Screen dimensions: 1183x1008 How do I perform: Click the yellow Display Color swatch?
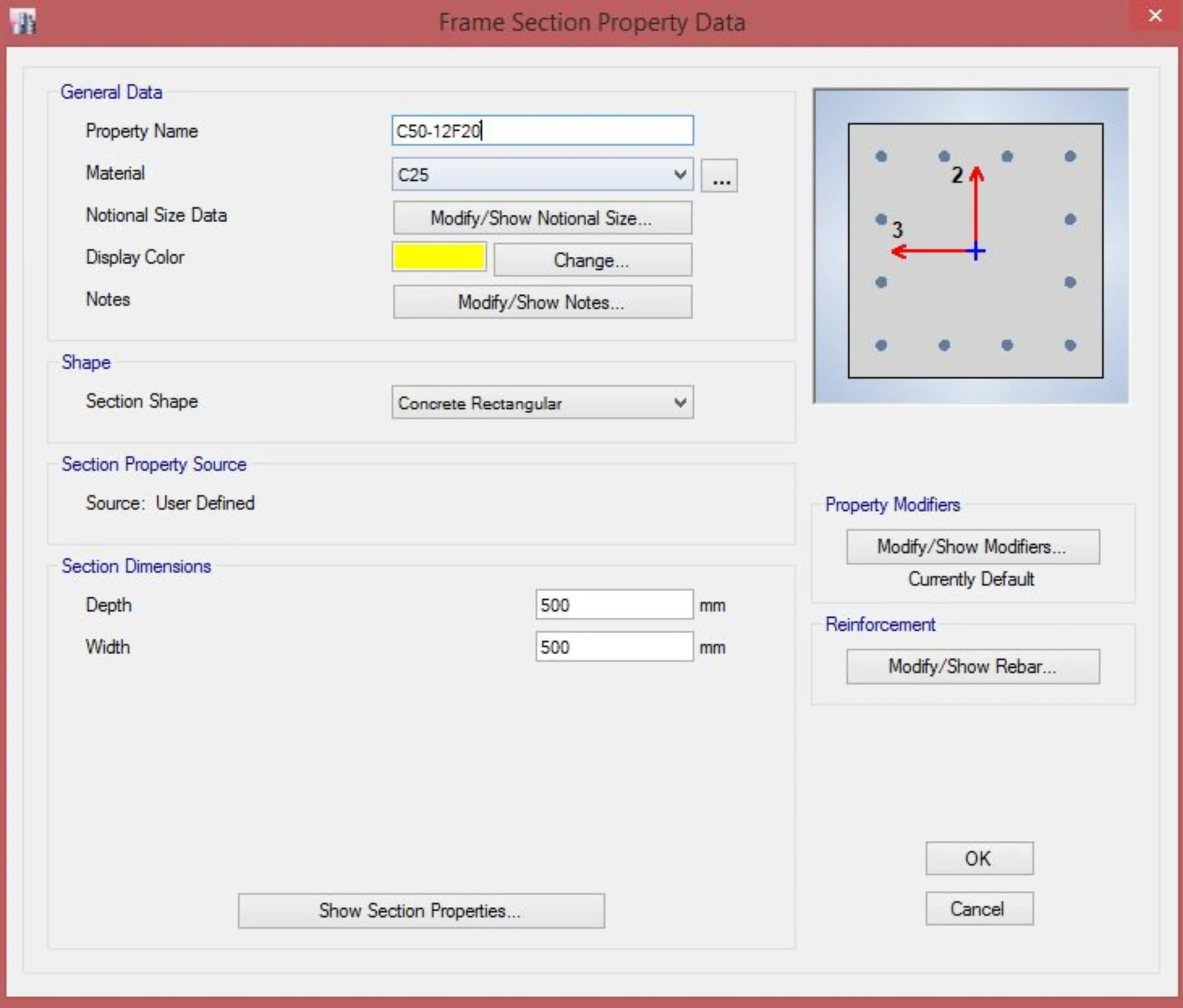point(439,257)
